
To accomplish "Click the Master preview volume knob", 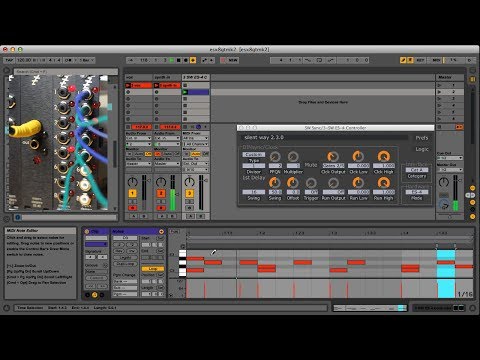I will [x=444, y=204].
